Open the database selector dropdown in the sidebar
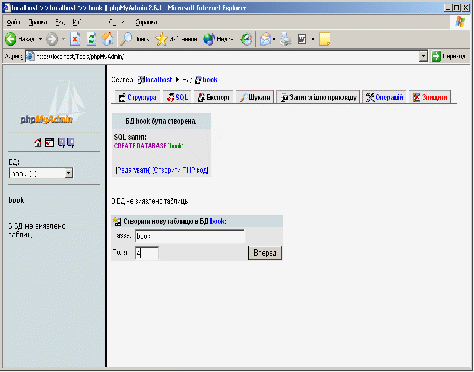 coord(41,173)
